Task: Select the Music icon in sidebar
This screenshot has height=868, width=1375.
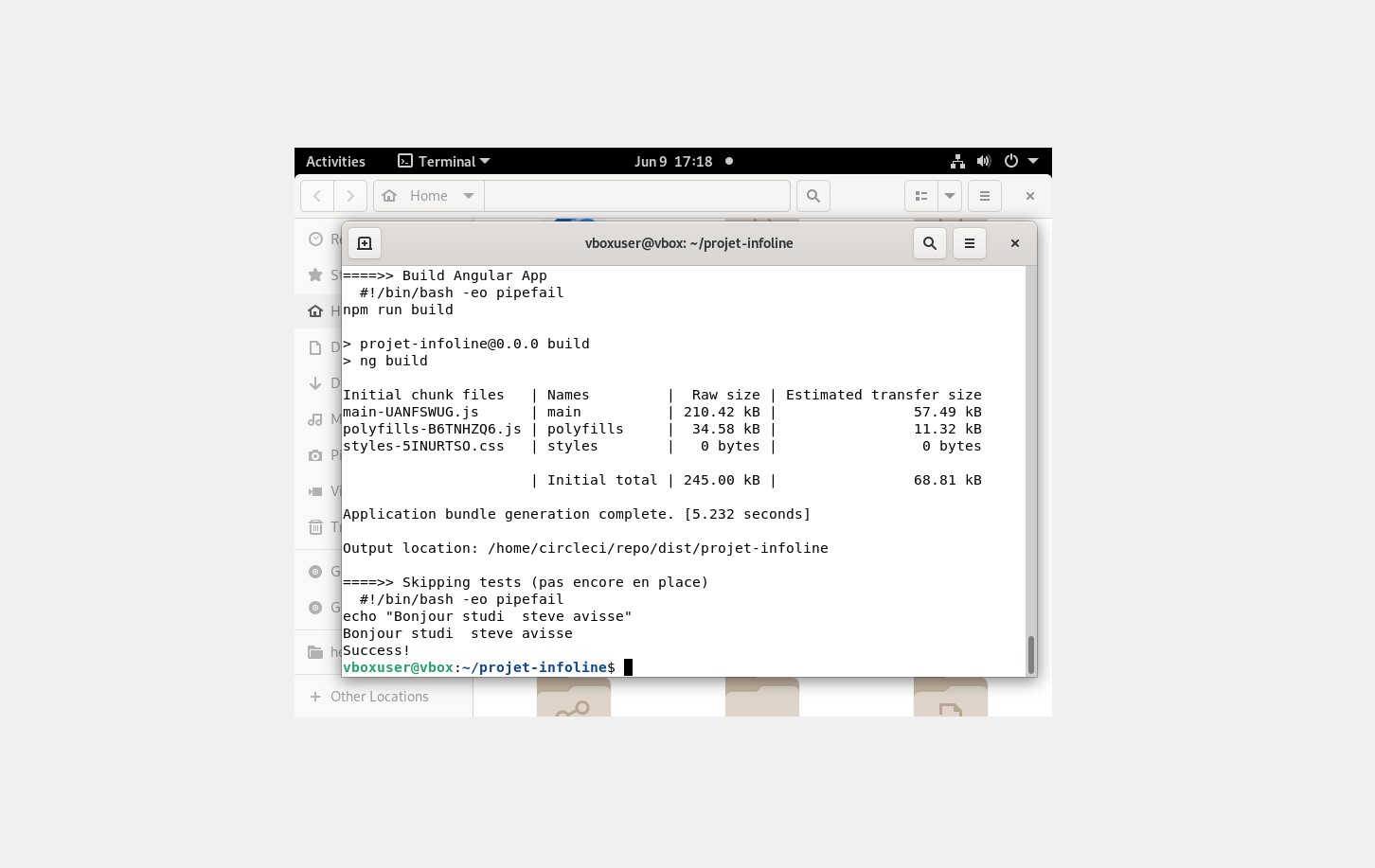Action: (x=316, y=419)
